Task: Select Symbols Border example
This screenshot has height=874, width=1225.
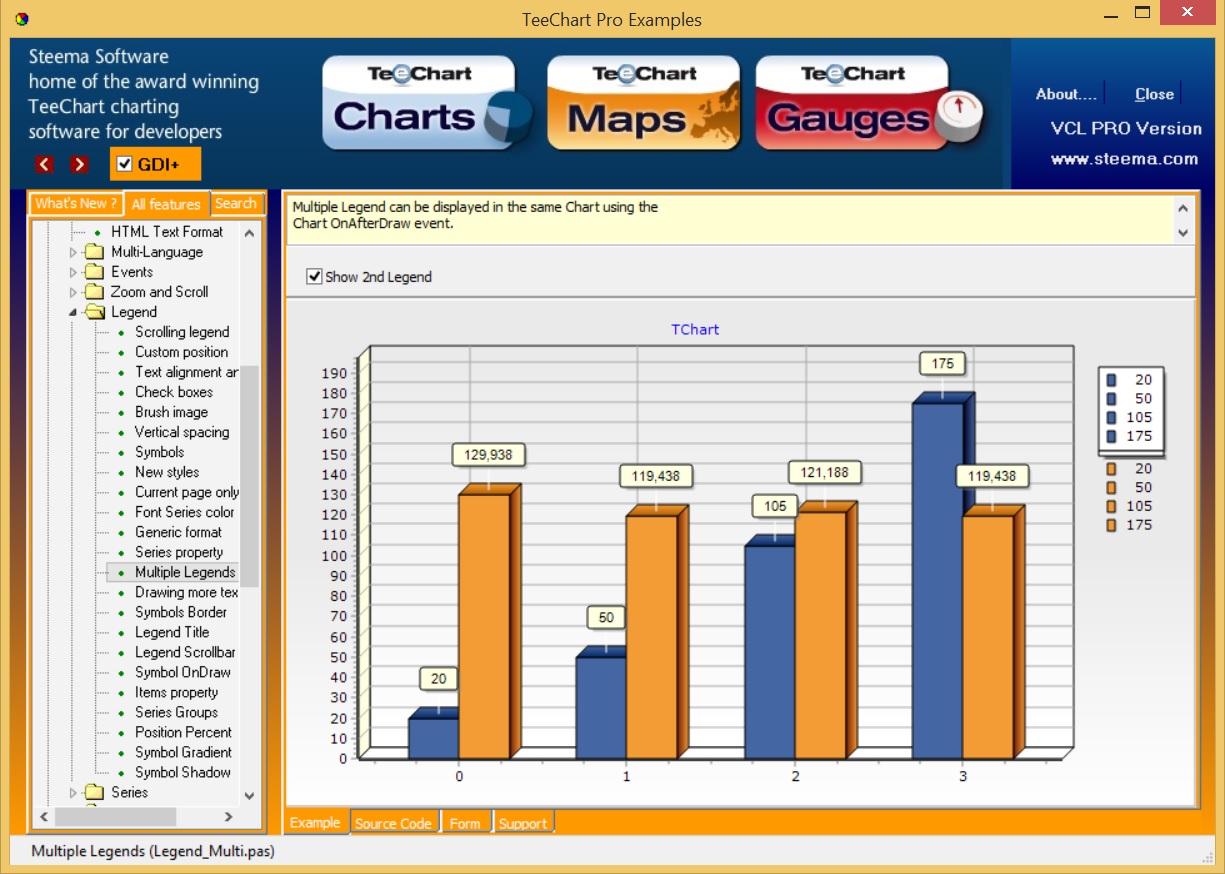Action: click(181, 612)
